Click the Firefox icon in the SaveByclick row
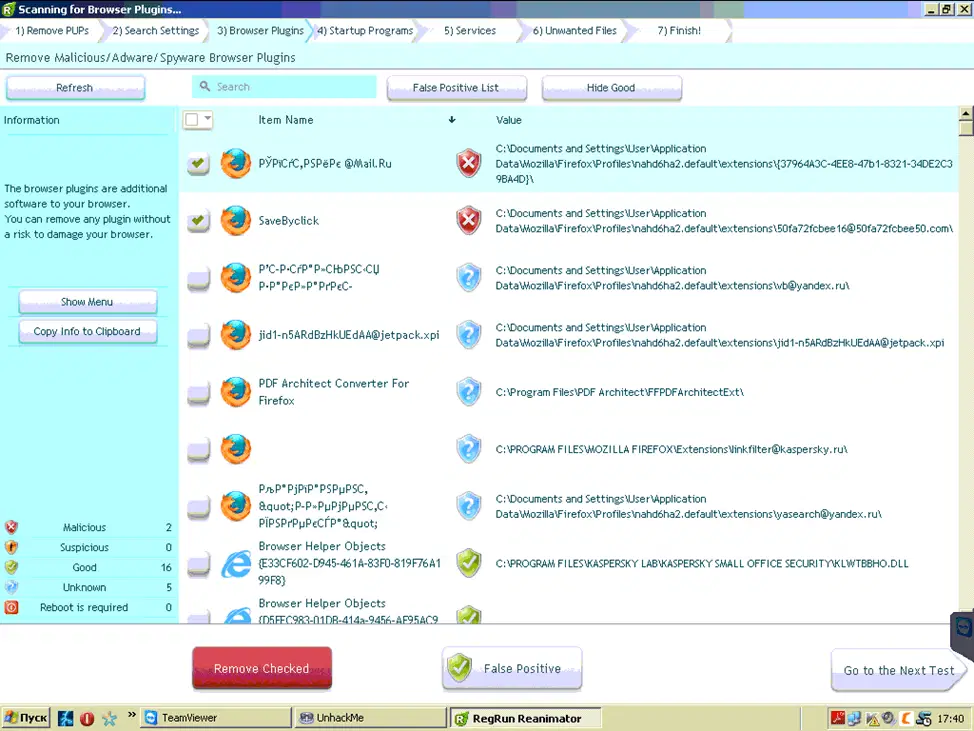This screenshot has height=731, width=974. click(x=235, y=220)
